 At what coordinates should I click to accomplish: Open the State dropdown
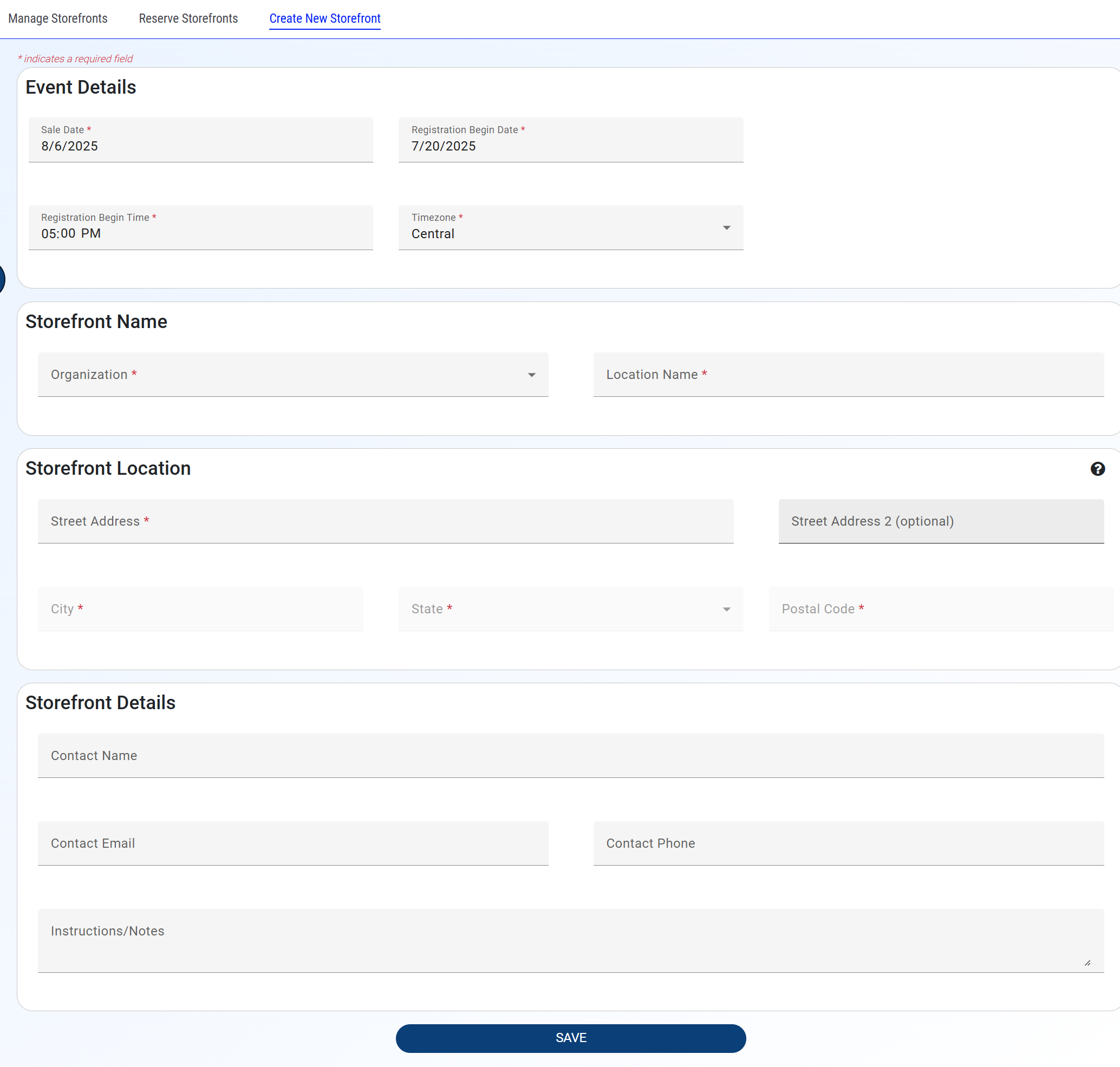570,609
